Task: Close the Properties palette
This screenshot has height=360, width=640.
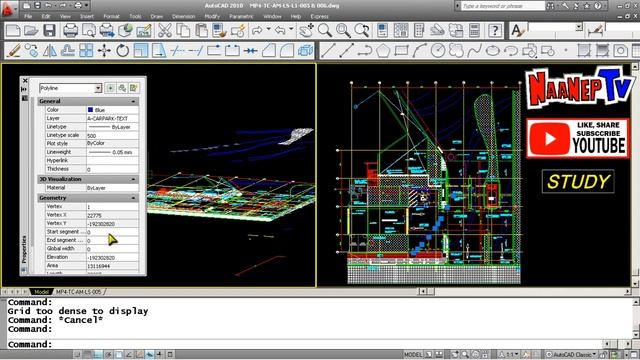Action: pyautogui.click(x=25, y=81)
